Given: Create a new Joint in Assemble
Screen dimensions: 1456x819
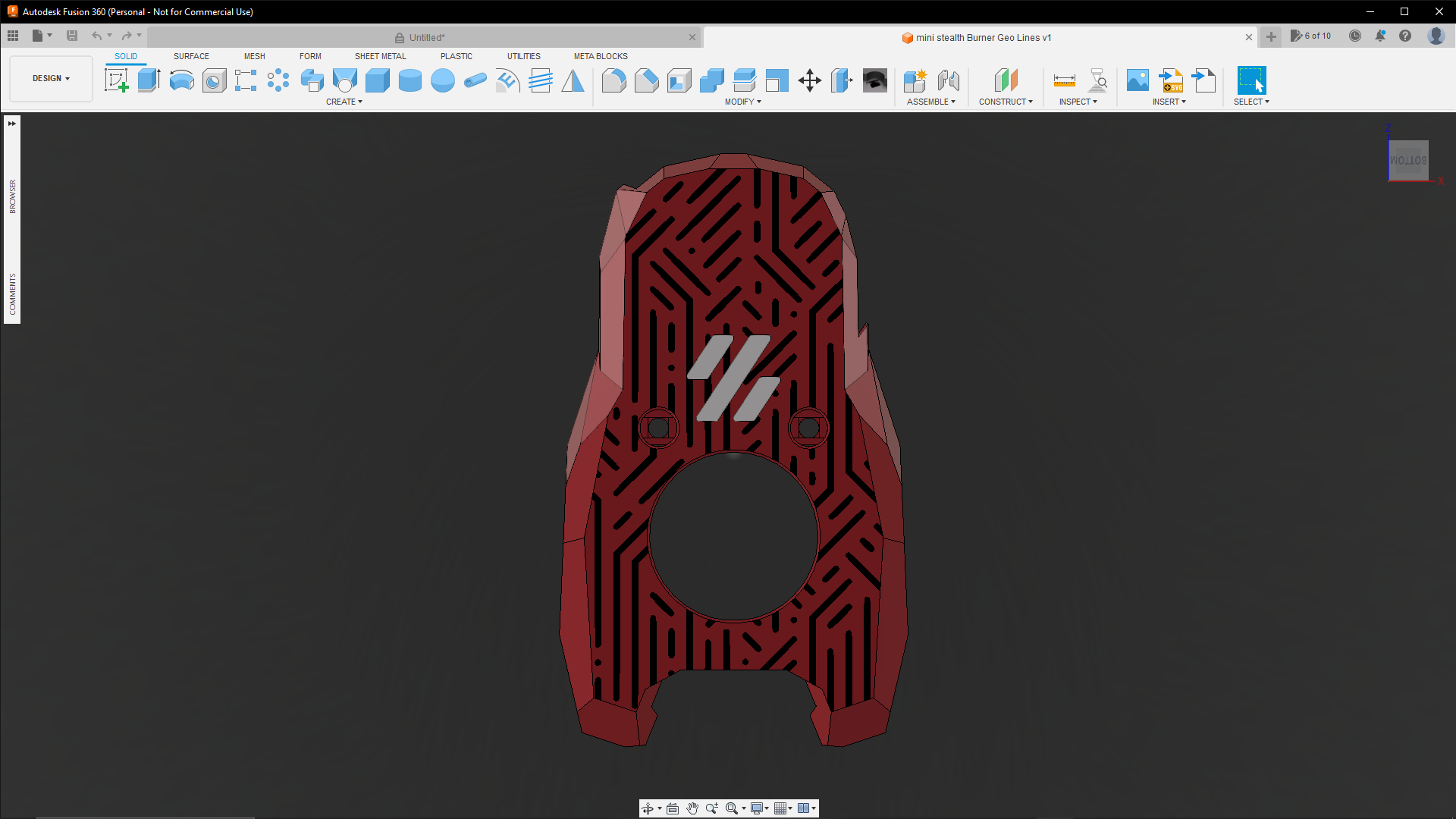Looking at the screenshot, I should pos(947,80).
